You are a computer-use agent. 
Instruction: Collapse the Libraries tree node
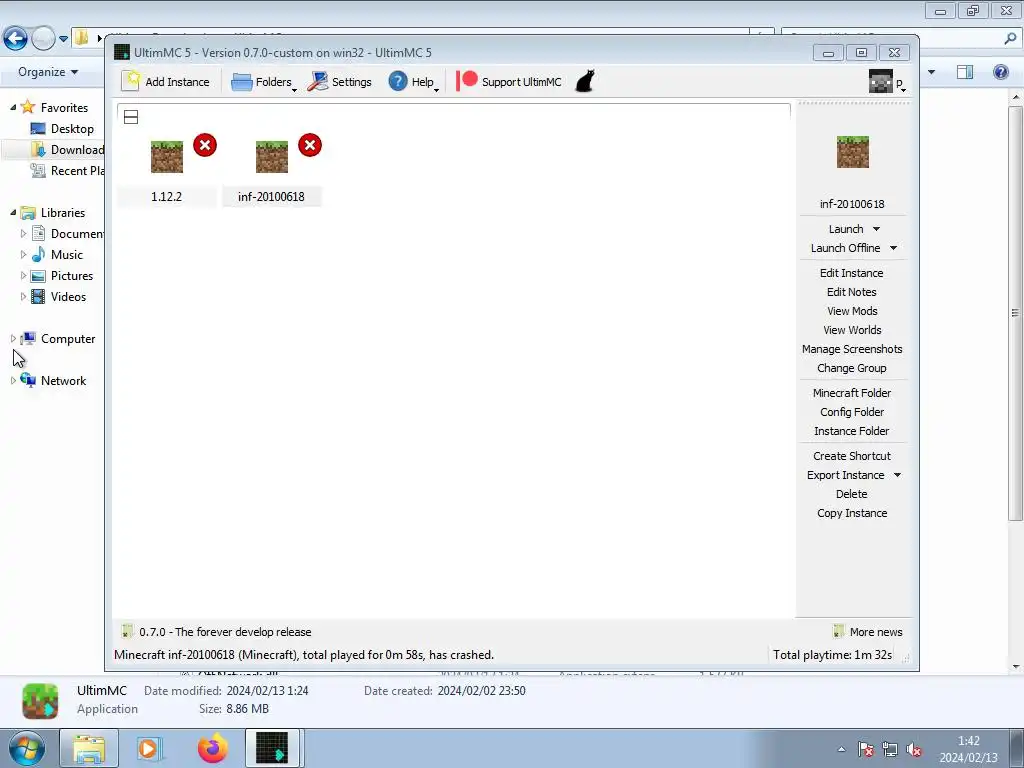click(x=13, y=212)
